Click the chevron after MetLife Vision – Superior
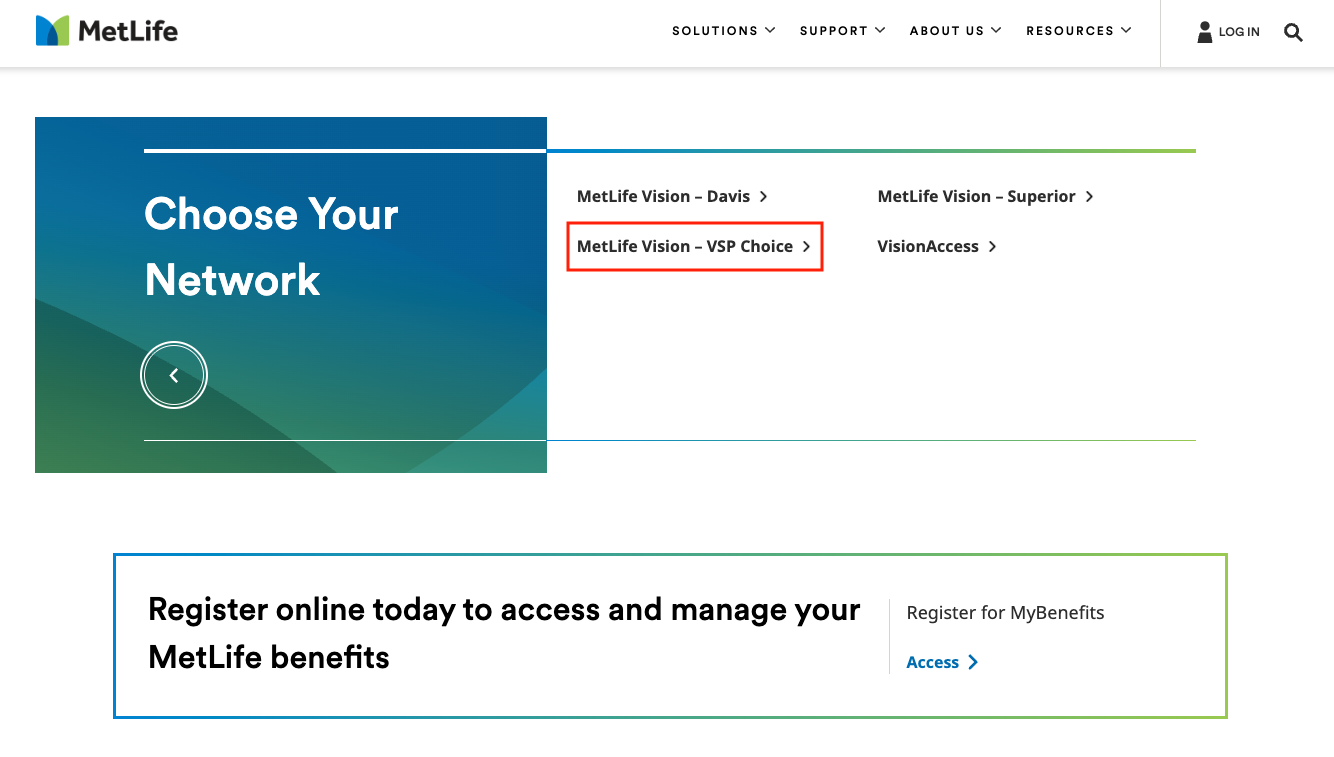 coord(1089,196)
